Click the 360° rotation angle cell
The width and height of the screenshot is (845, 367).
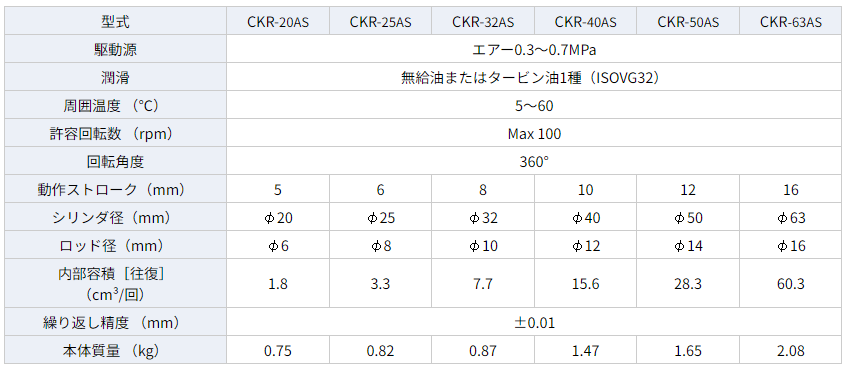[x=534, y=162]
